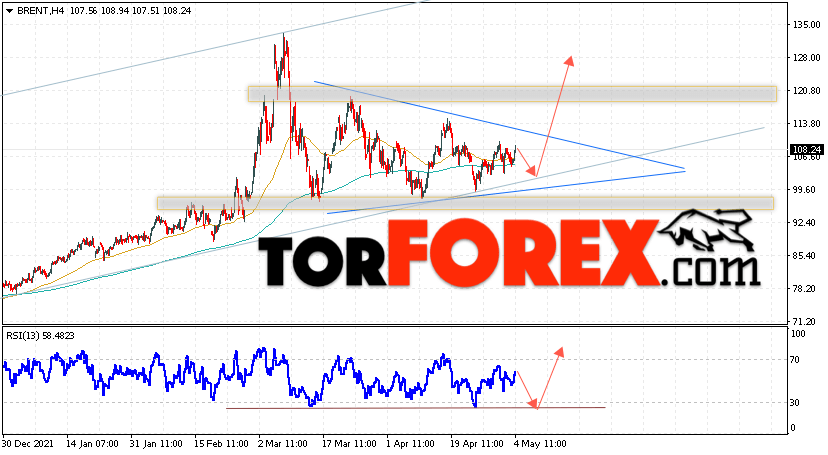
Task: Select the BRENT,H4 symbol title text
Action: pos(40,11)
